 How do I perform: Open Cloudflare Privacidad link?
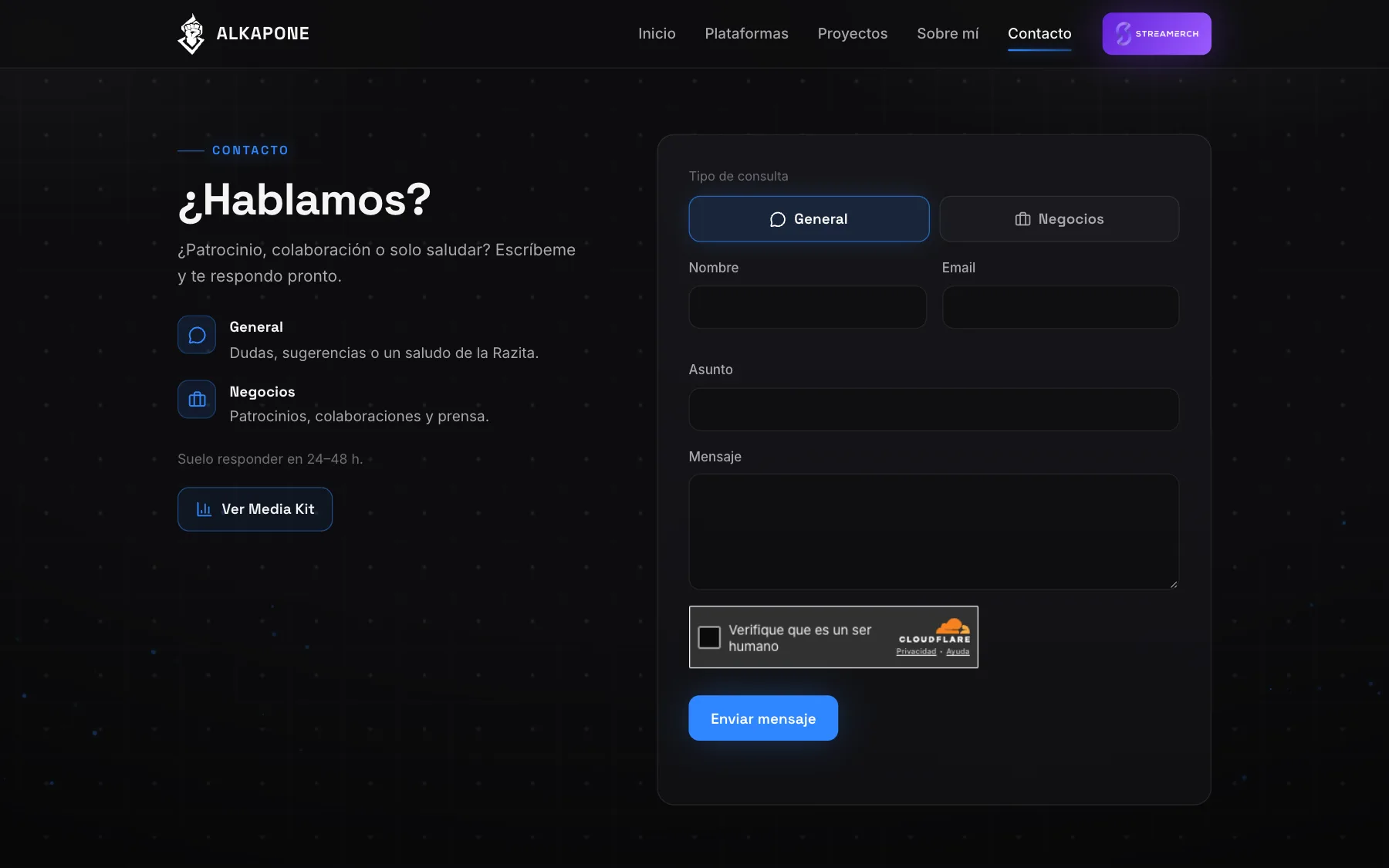point(916,652)
